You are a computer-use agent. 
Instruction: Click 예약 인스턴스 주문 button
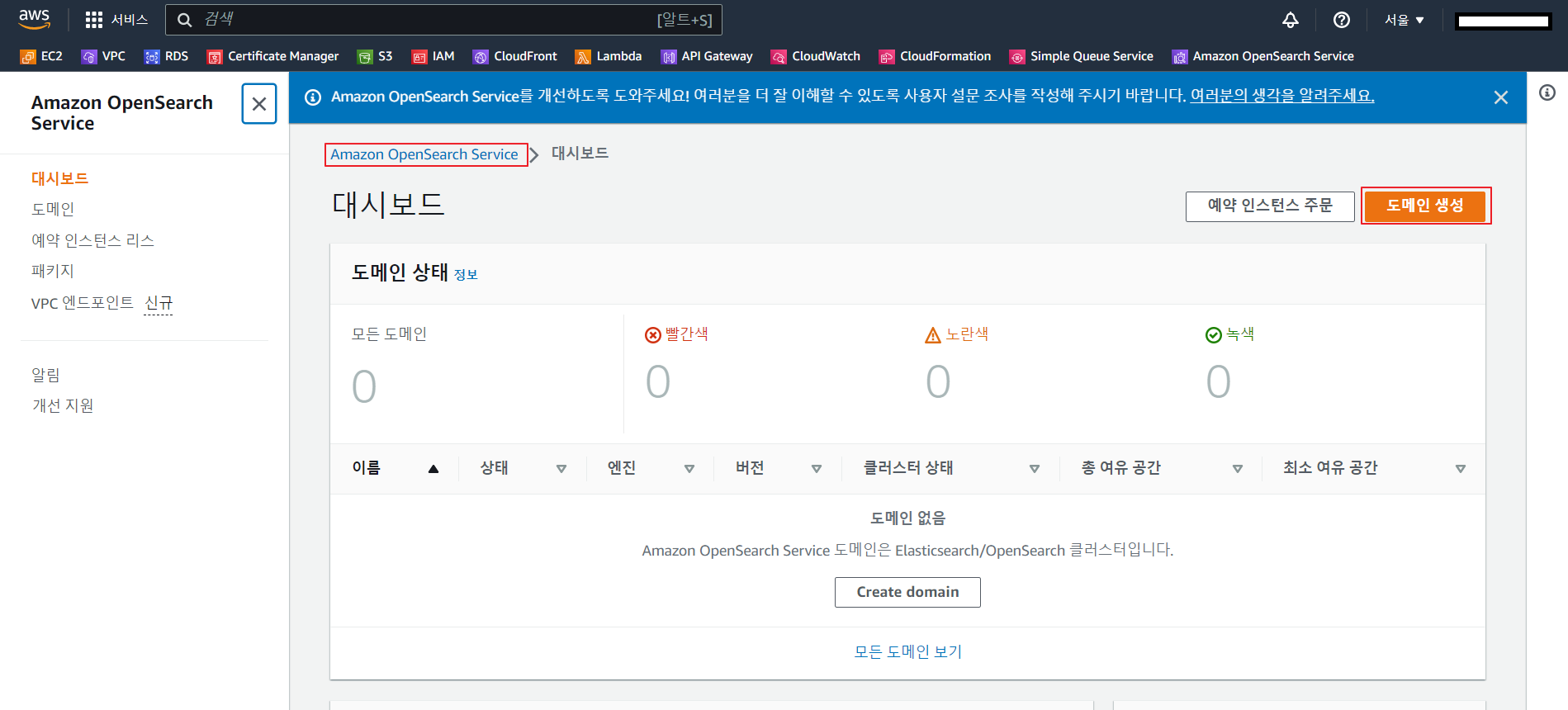(1270, 206)
